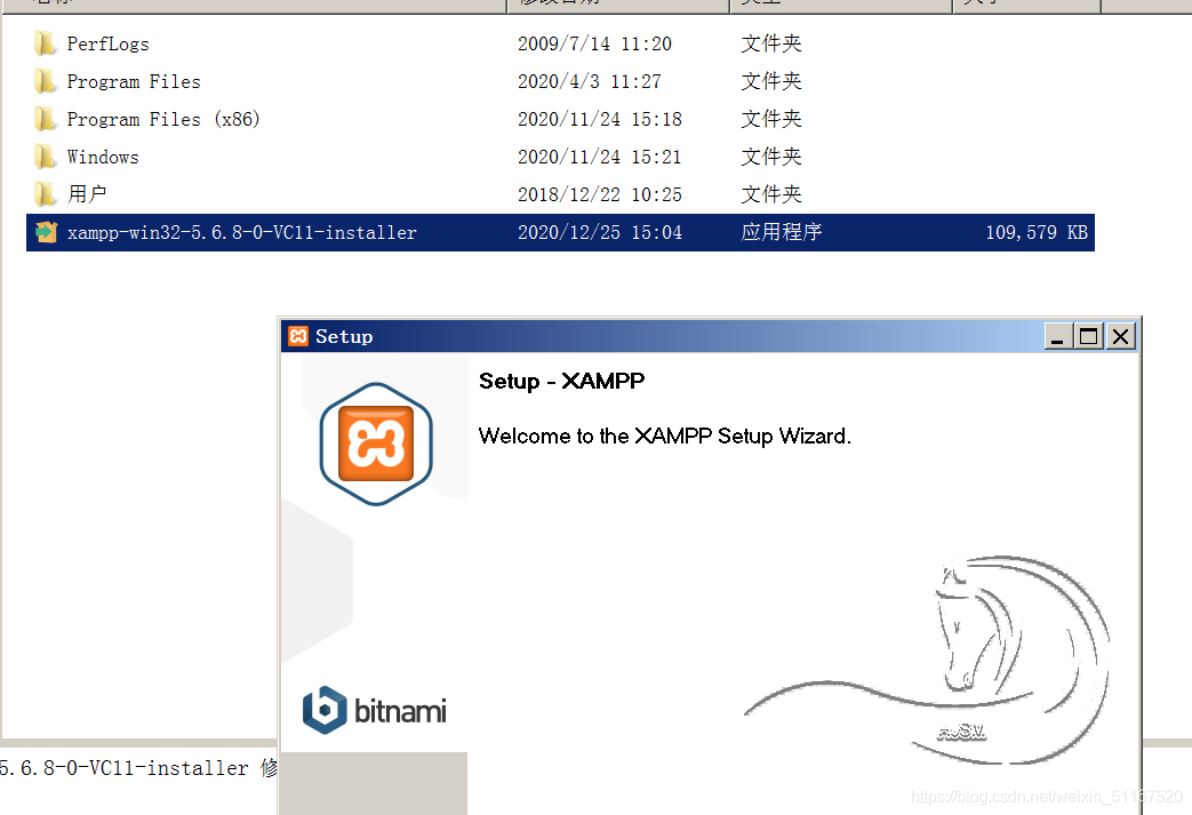Click installer name in Explorer details pane
The width and height of the screenshot is (1192, 815).
tap(124, 769)
